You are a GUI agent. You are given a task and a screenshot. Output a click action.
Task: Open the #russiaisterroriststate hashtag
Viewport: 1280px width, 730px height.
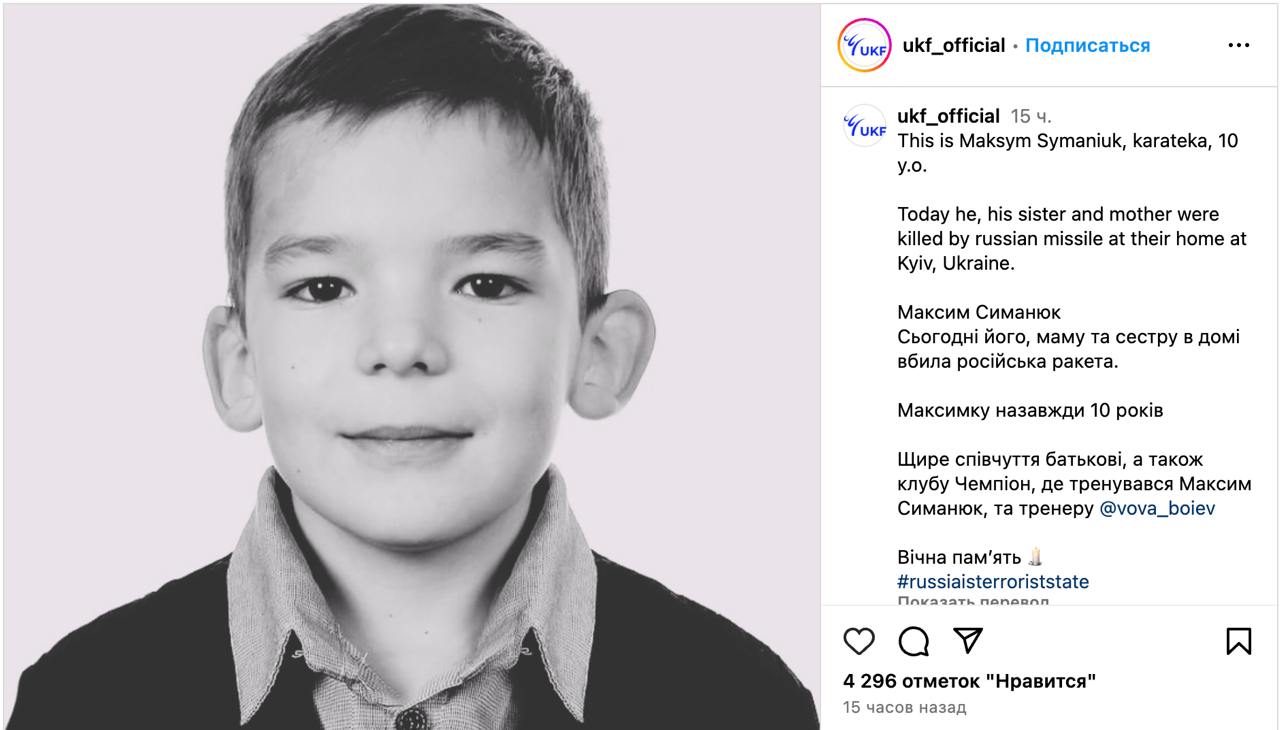tap(993, 581)
